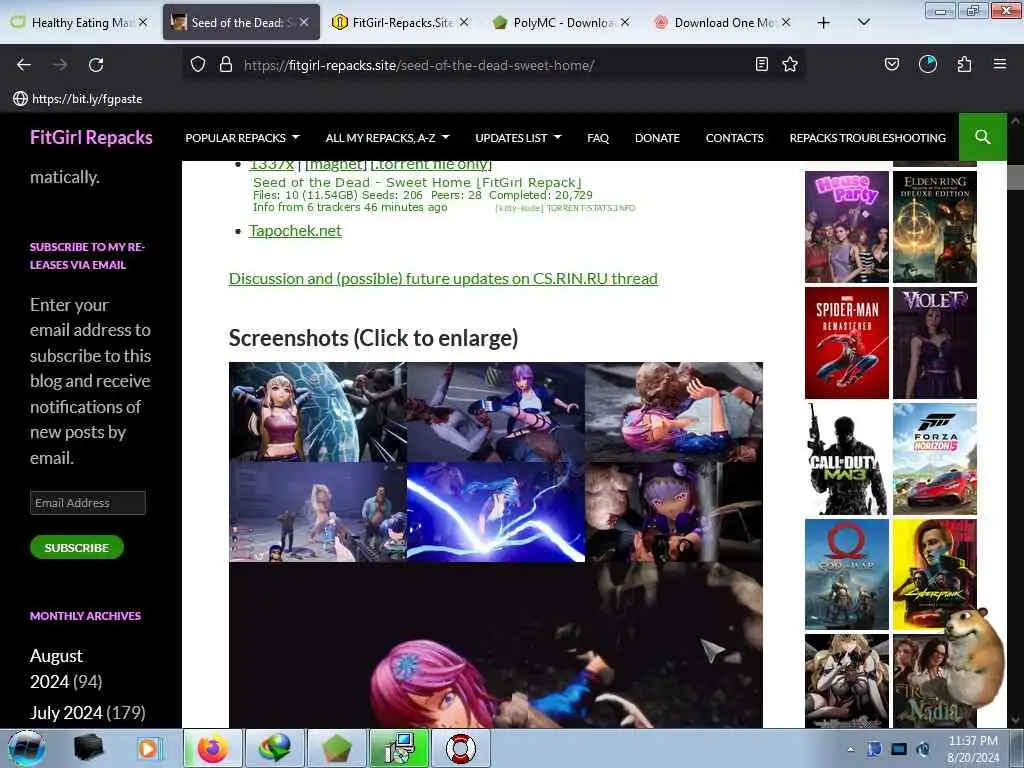
Task: Open Pocket save icon in toolbar
Action: click(891, 64)
